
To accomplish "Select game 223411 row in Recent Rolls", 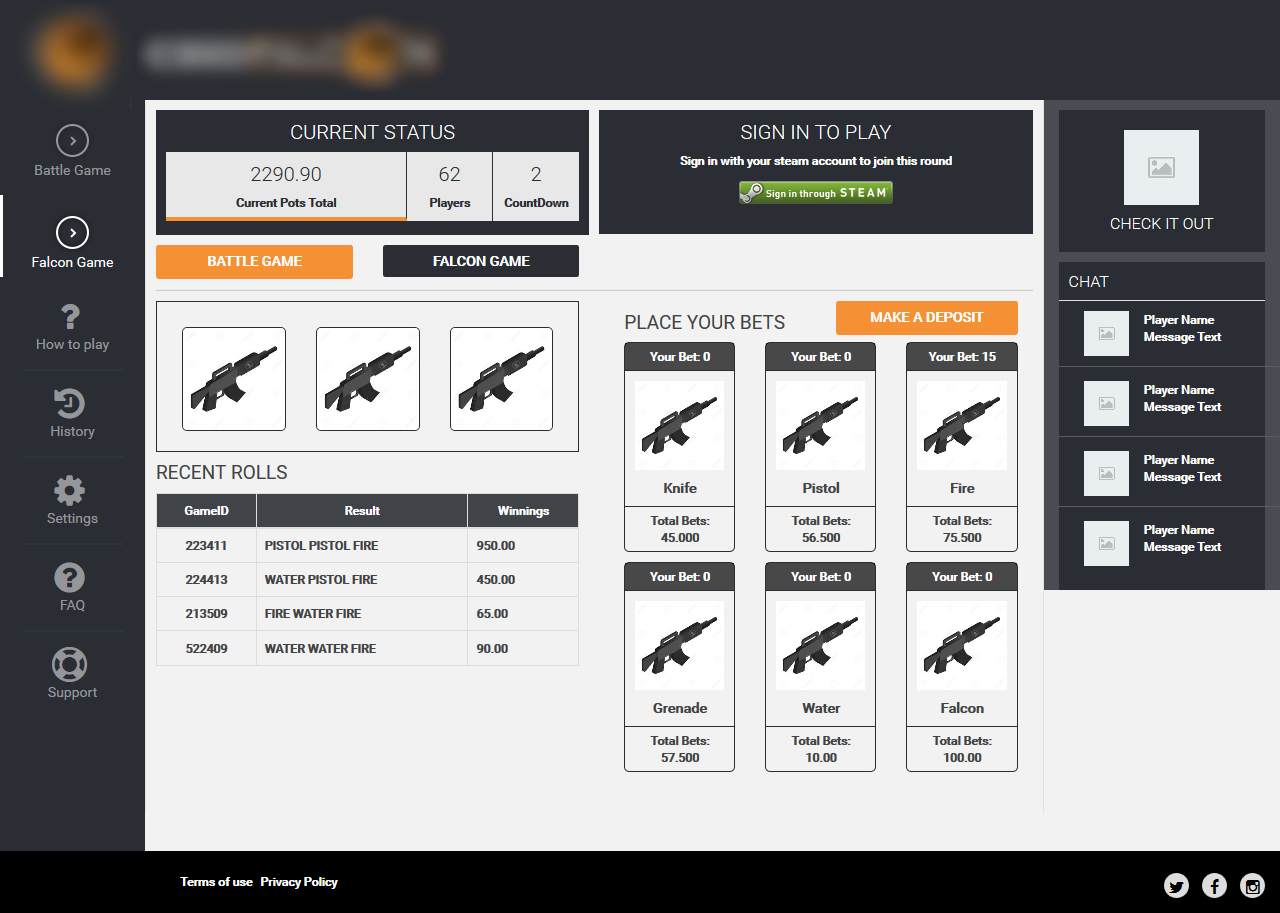I will tap(367, 546).
